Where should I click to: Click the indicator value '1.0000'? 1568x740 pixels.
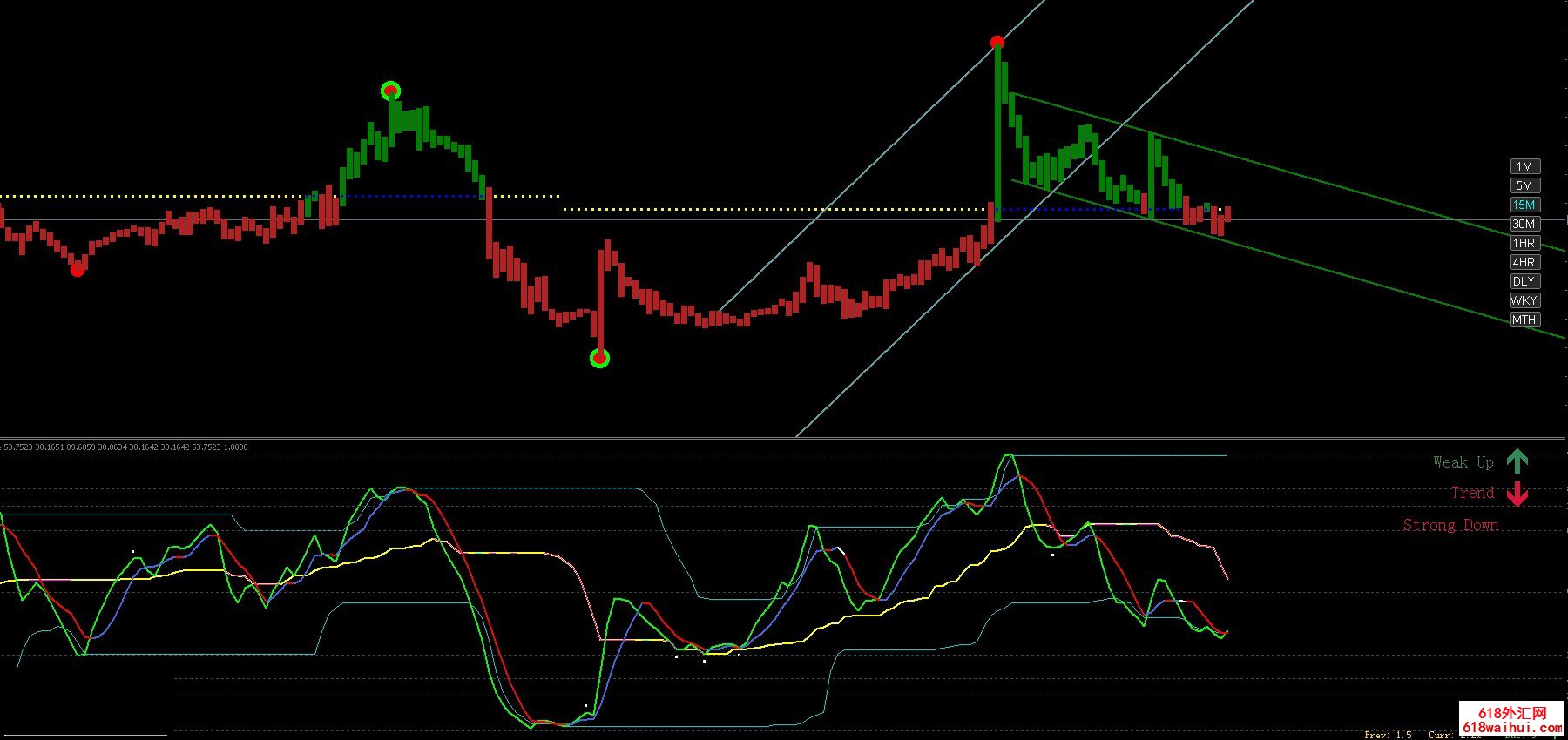point(236,447)
